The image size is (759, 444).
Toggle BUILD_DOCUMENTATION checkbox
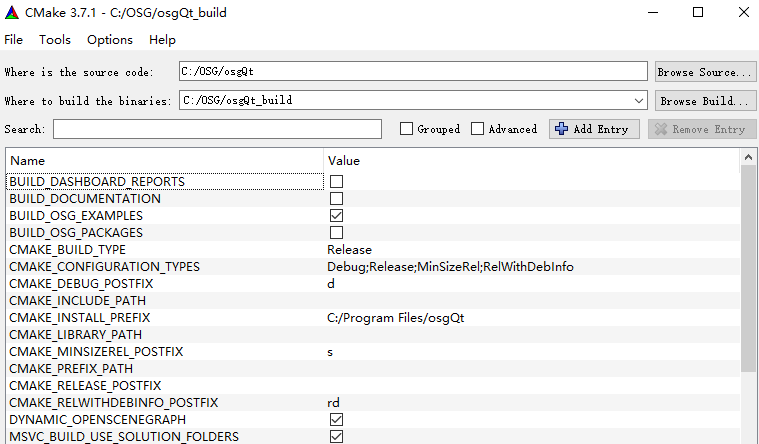click(x=336, y=199)
